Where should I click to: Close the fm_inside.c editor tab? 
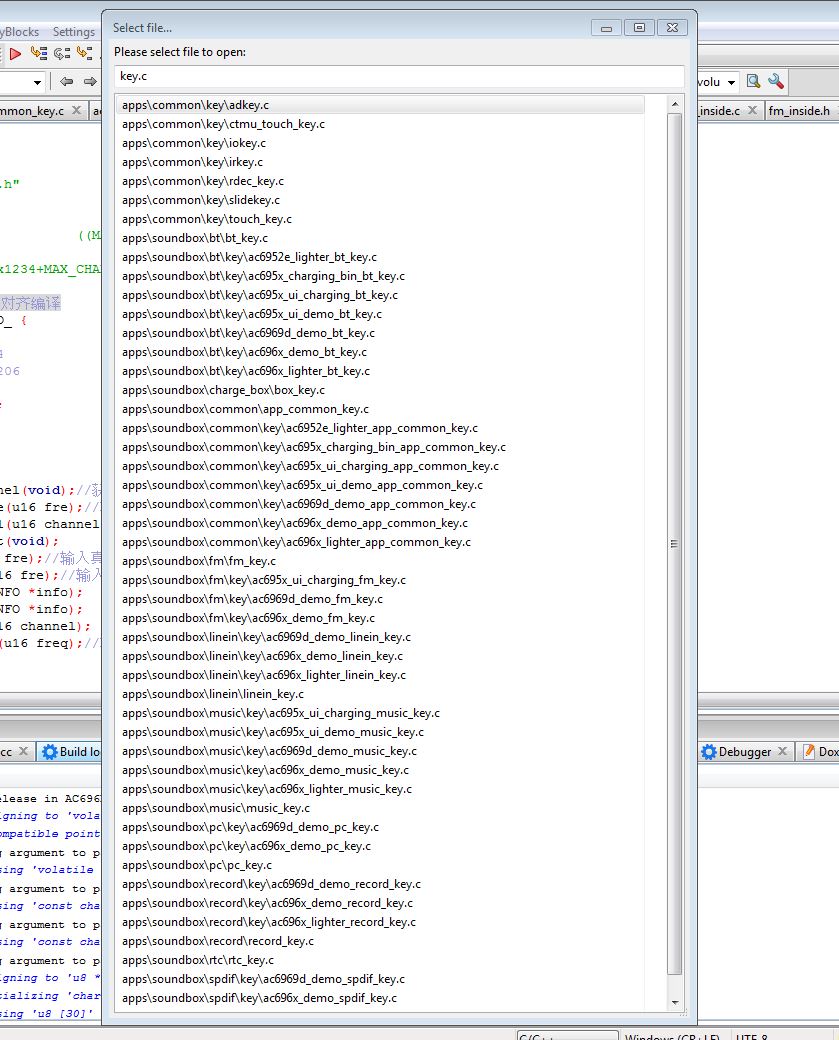point(752,111)
